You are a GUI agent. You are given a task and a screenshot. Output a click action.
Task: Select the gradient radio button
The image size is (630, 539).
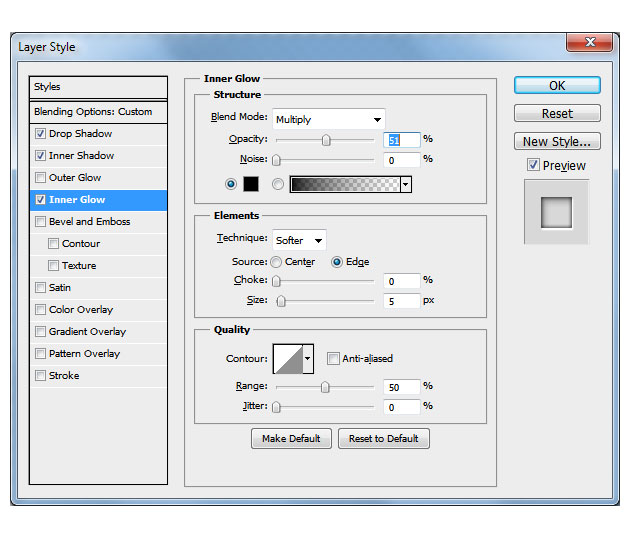coord(278,184)
